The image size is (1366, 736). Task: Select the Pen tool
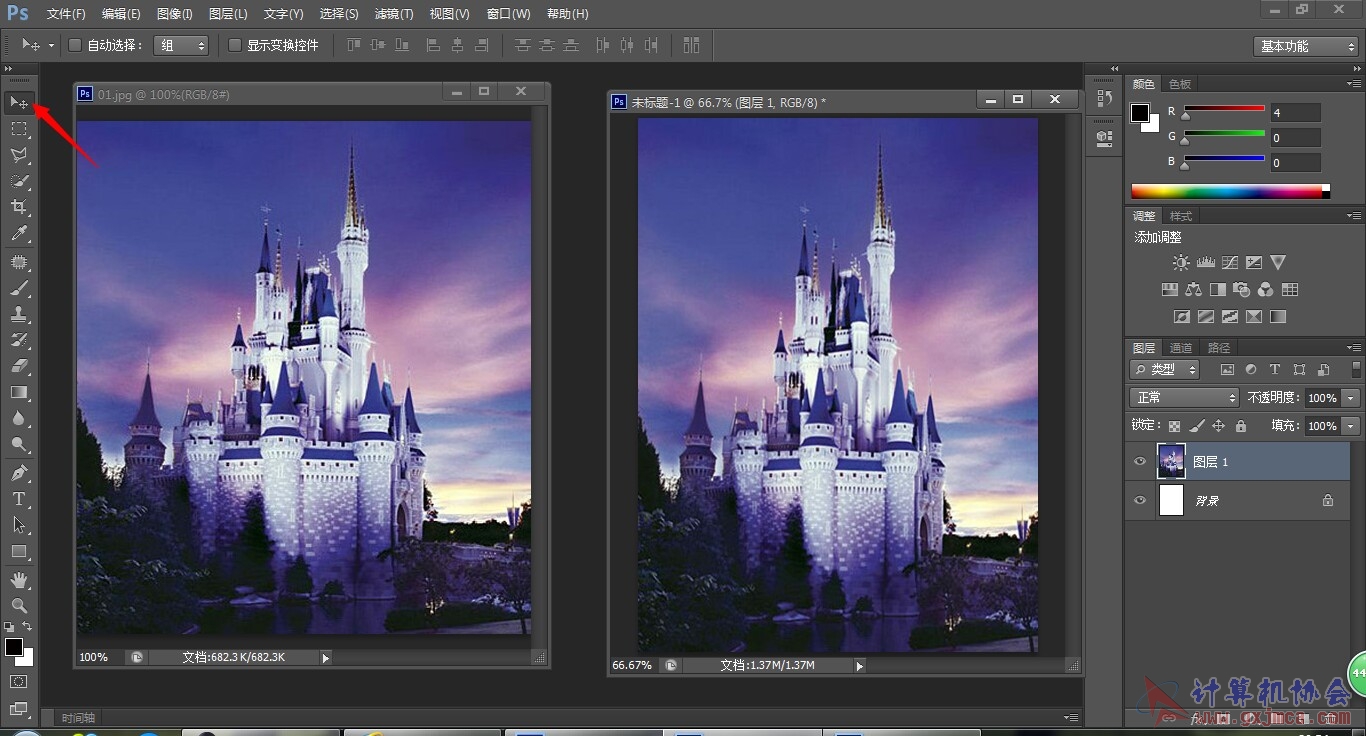[x=19, y=472]
